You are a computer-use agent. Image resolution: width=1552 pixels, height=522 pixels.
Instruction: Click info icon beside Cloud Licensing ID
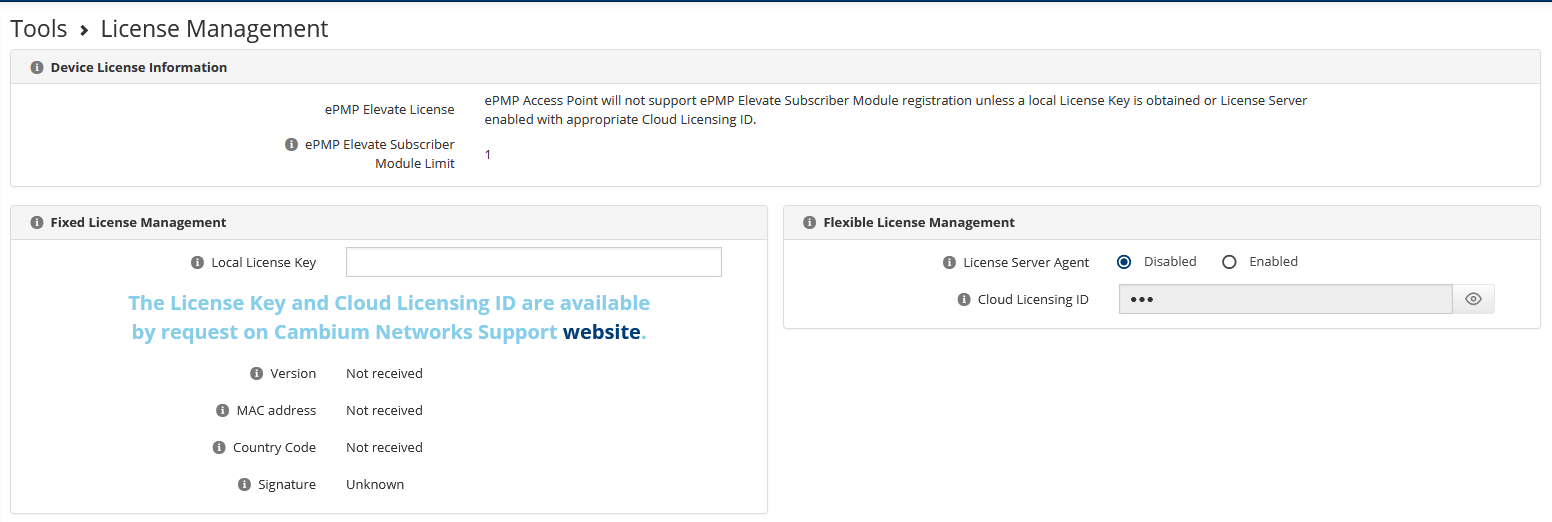(x=964, y=300)
